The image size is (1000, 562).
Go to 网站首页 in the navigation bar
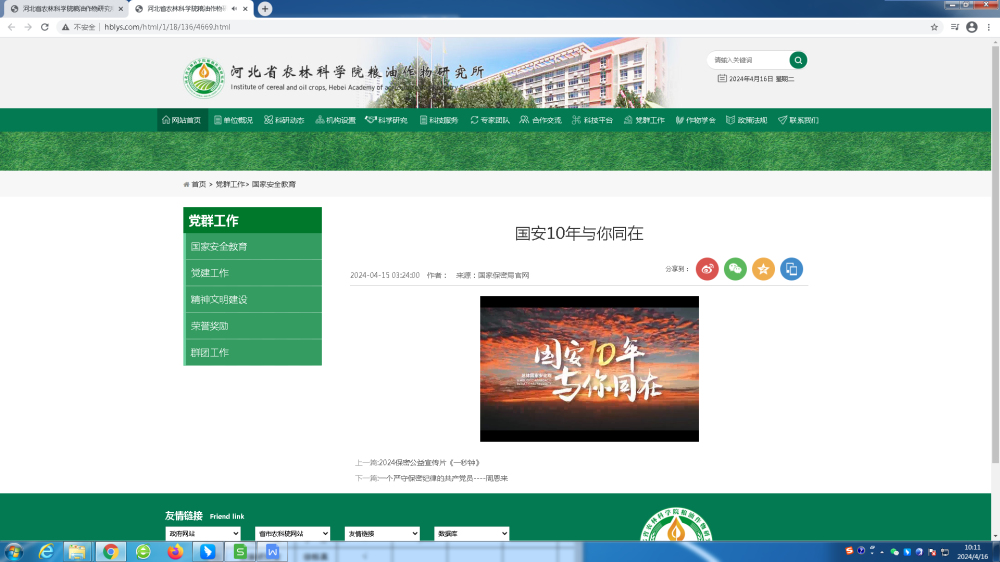pyautogui.click(x=181, y=120)
